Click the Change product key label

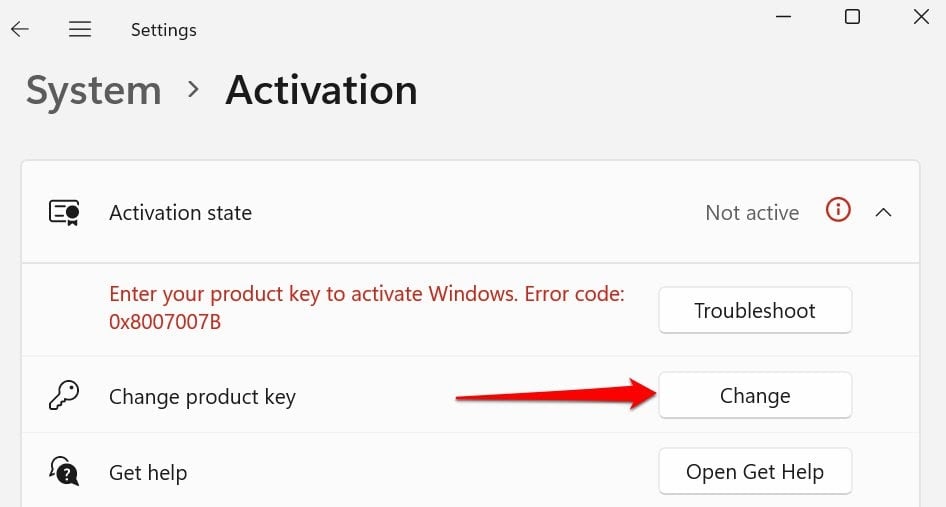pyautogui.click(x=202, y=397)
